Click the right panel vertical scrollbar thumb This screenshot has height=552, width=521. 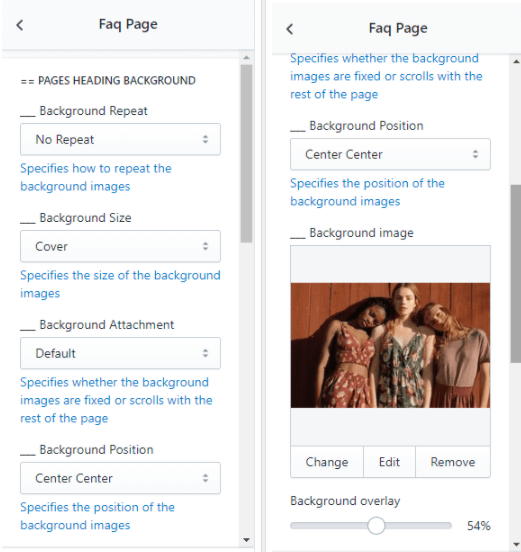pyautogui.click(x=516, y=274)
